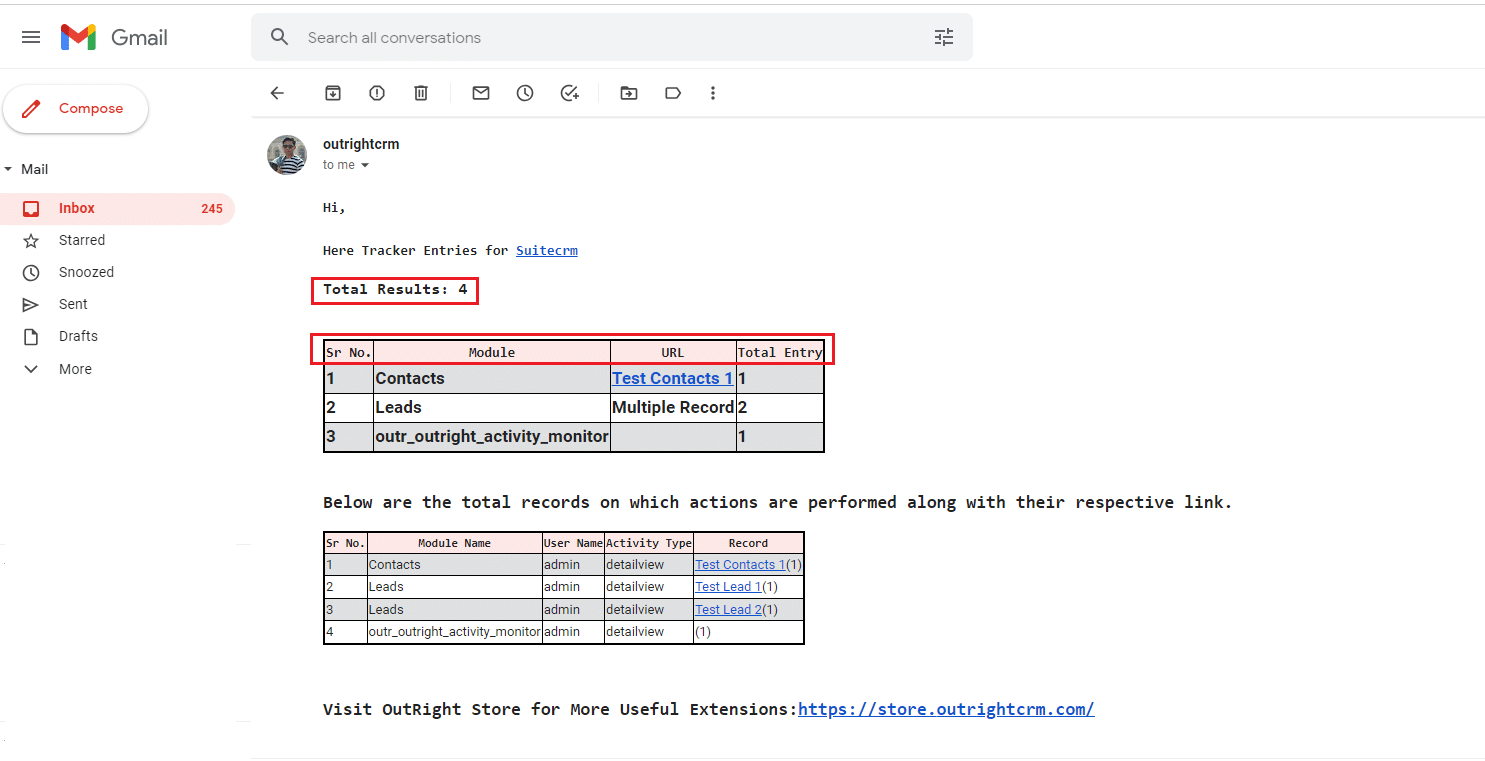Image resolution: width=1485 pixels, height=761 pixels.
Task: Open Test Contacts 1 link in records table
Action: pyautogui.click(x=740, y=565)
